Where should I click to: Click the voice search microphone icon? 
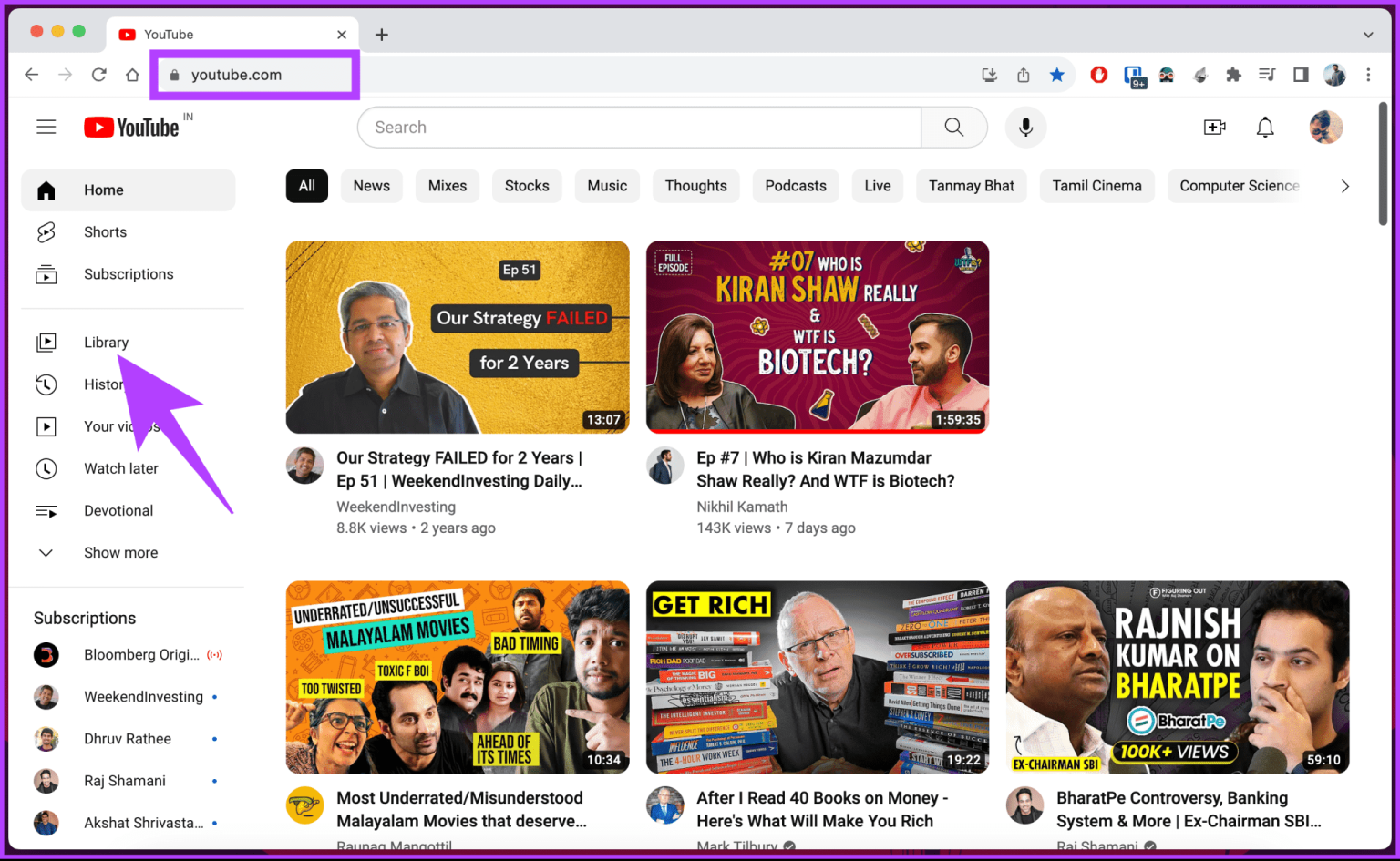1025,128
